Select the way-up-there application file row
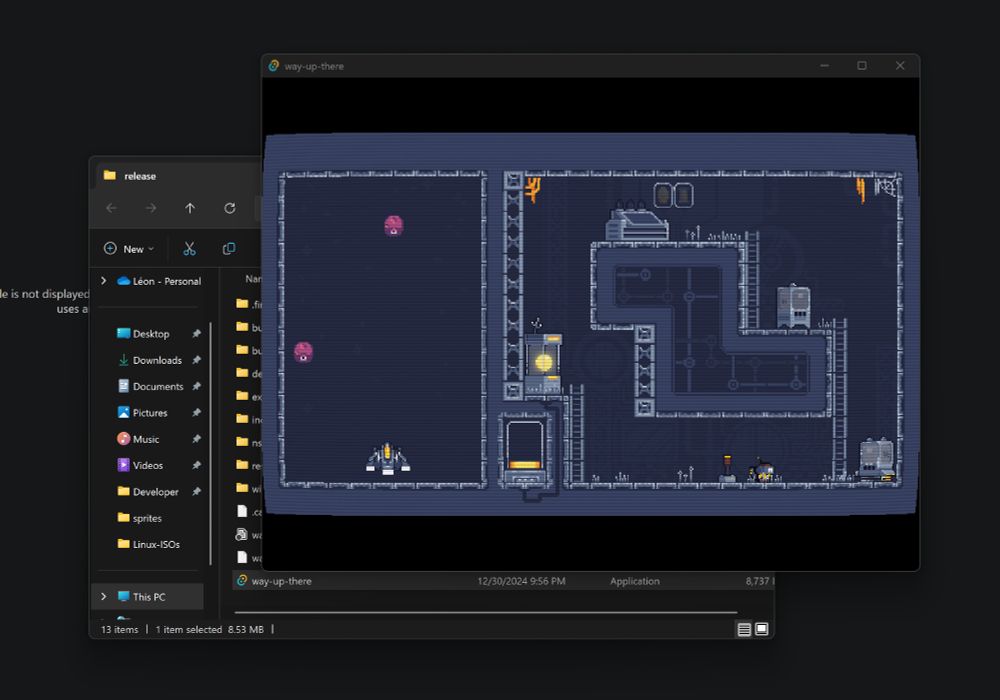The width and height of the screenshot is (1000, 700). 504,581
